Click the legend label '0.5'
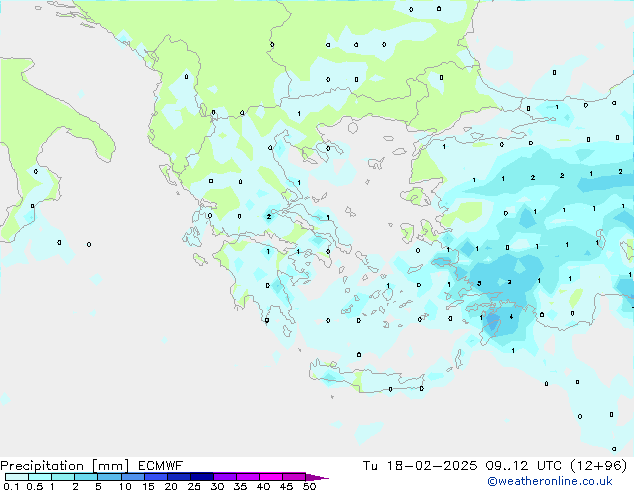This screenshot has height=490, width=634. point(35,486)
